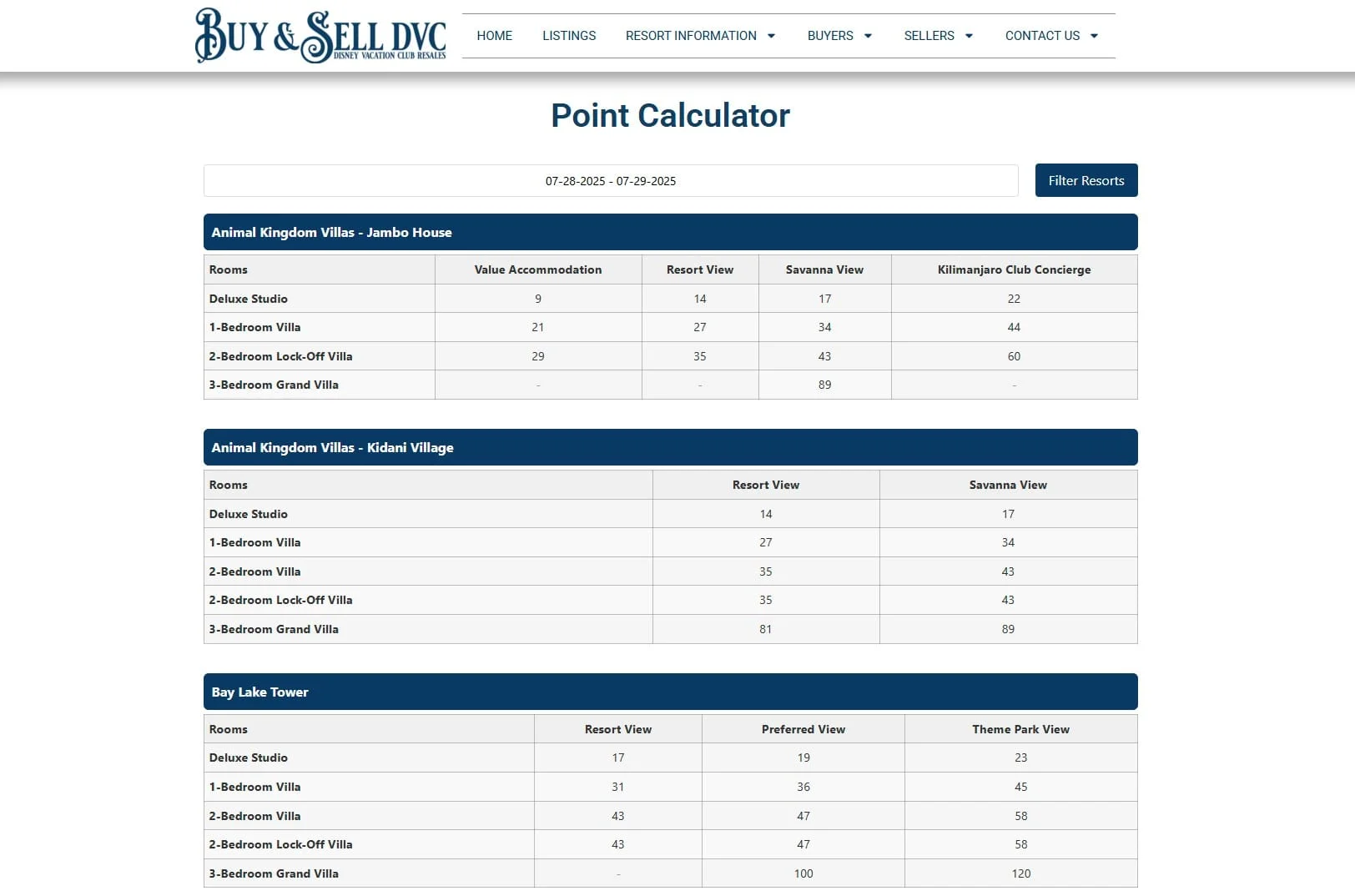1355x896 pixels.
Task: Expand the CONTACT US dropdown arrow
Action: [x=1094, y=36]
